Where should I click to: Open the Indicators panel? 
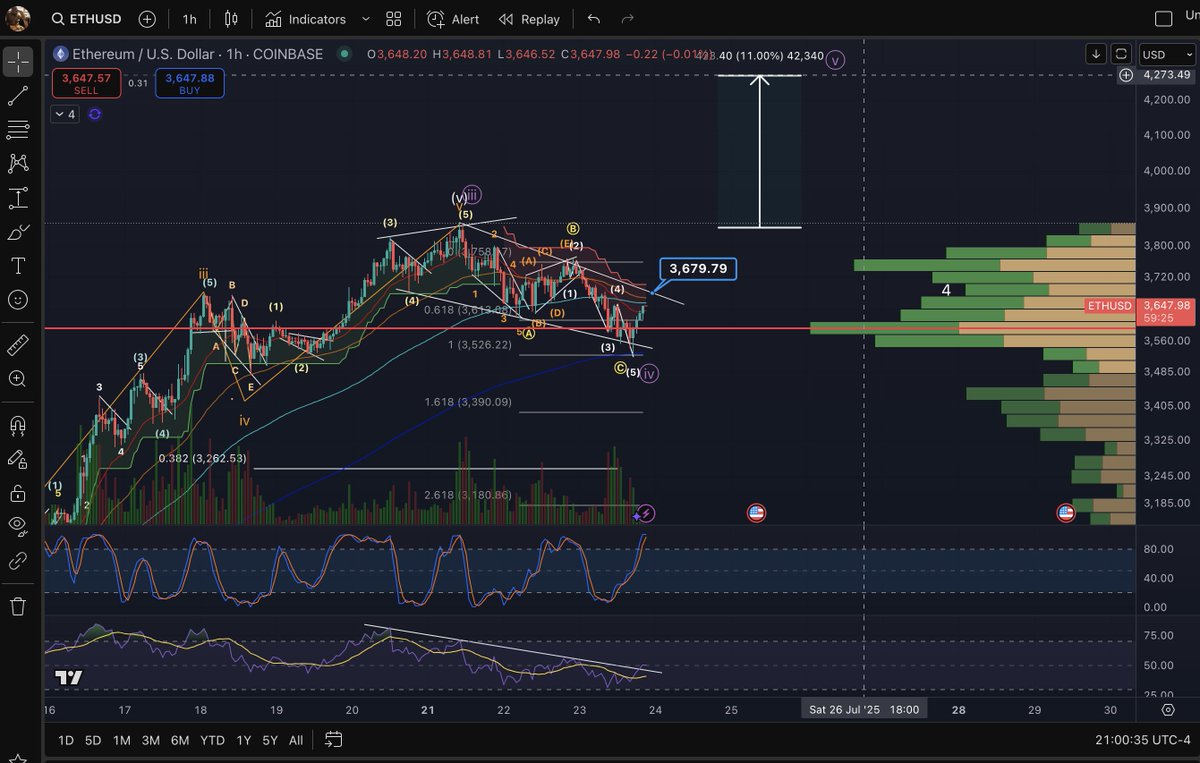click(x=306, y=19)
